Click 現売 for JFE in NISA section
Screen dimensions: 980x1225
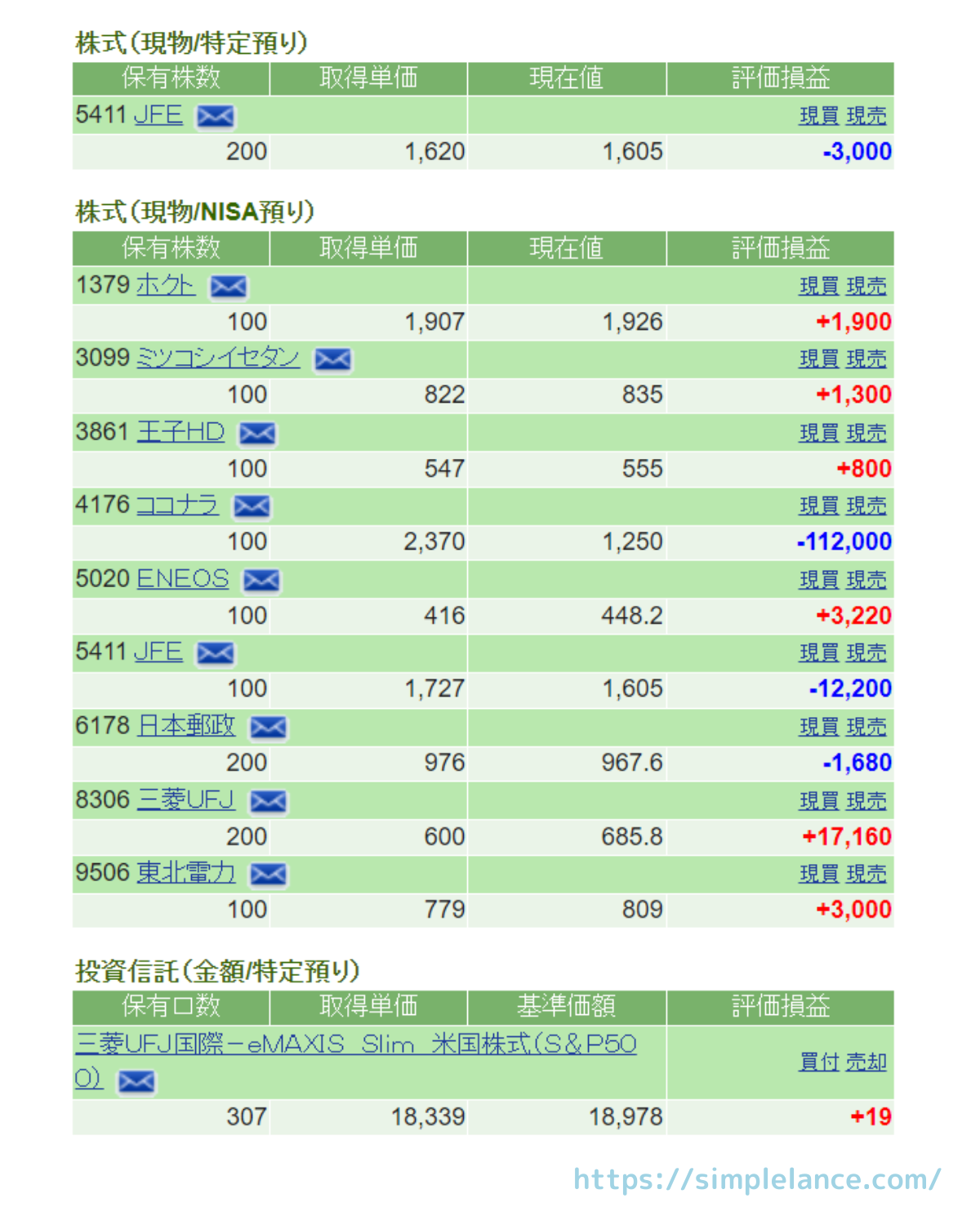click(x=866, y=653)
